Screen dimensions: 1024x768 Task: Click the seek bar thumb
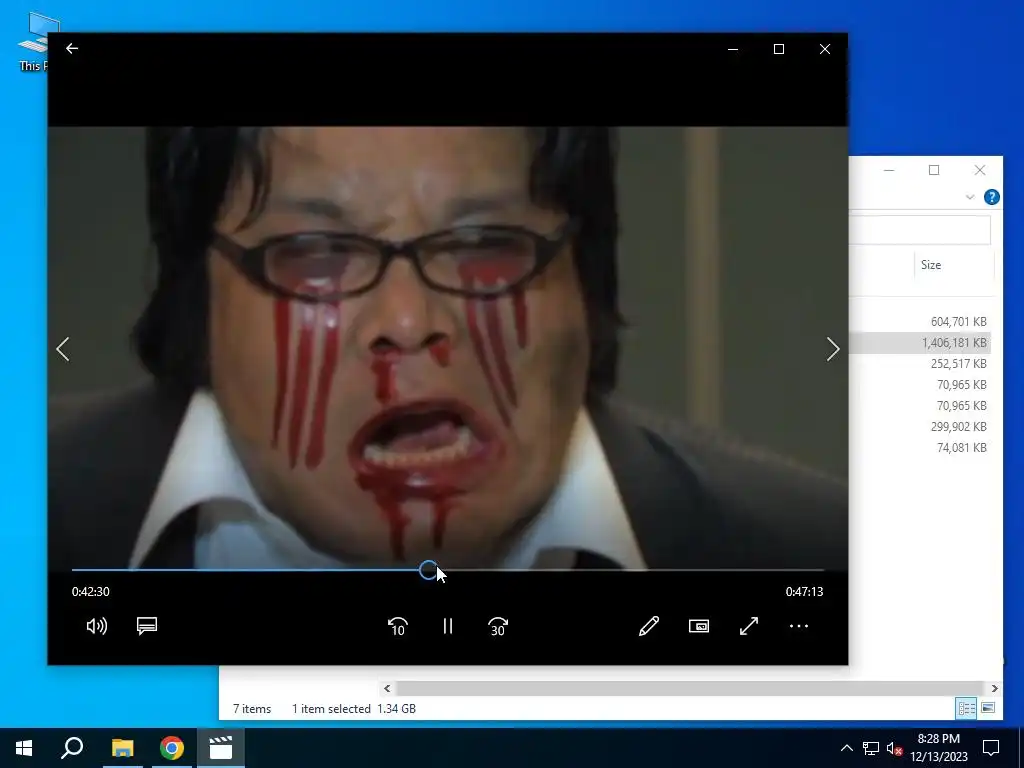[428, 570]
